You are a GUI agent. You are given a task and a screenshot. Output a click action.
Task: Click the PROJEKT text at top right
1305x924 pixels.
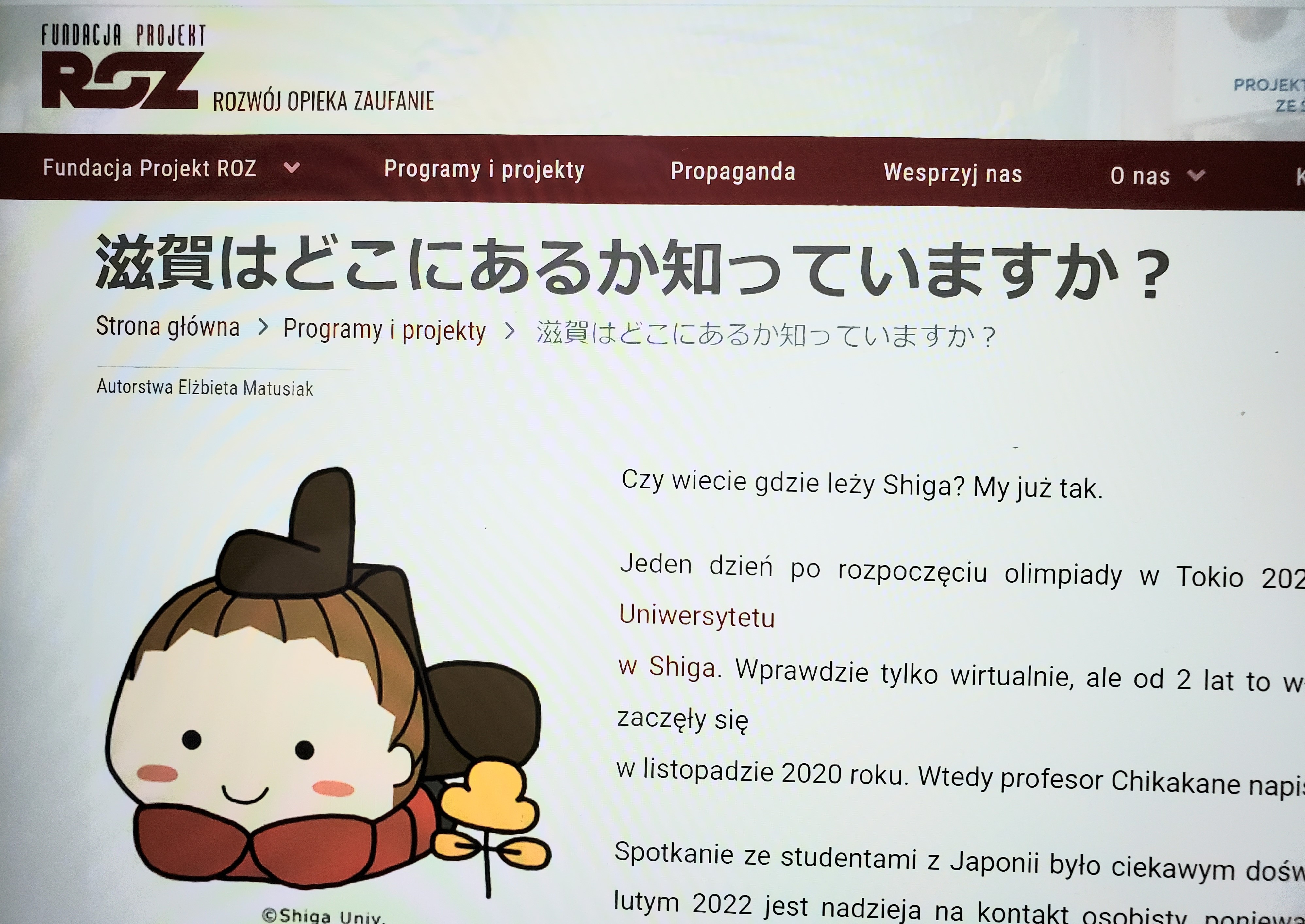pos(1269,85)
